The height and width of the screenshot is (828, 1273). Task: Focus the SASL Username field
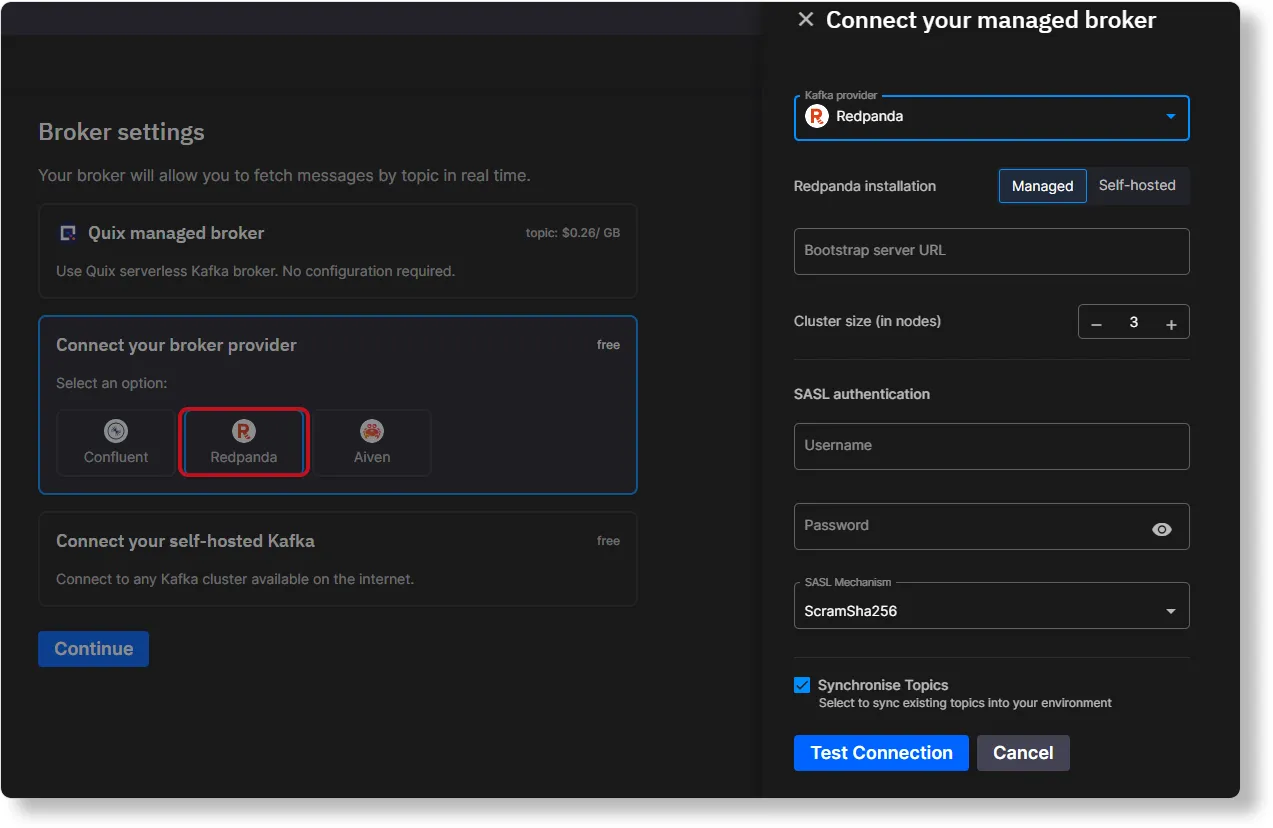991,446
